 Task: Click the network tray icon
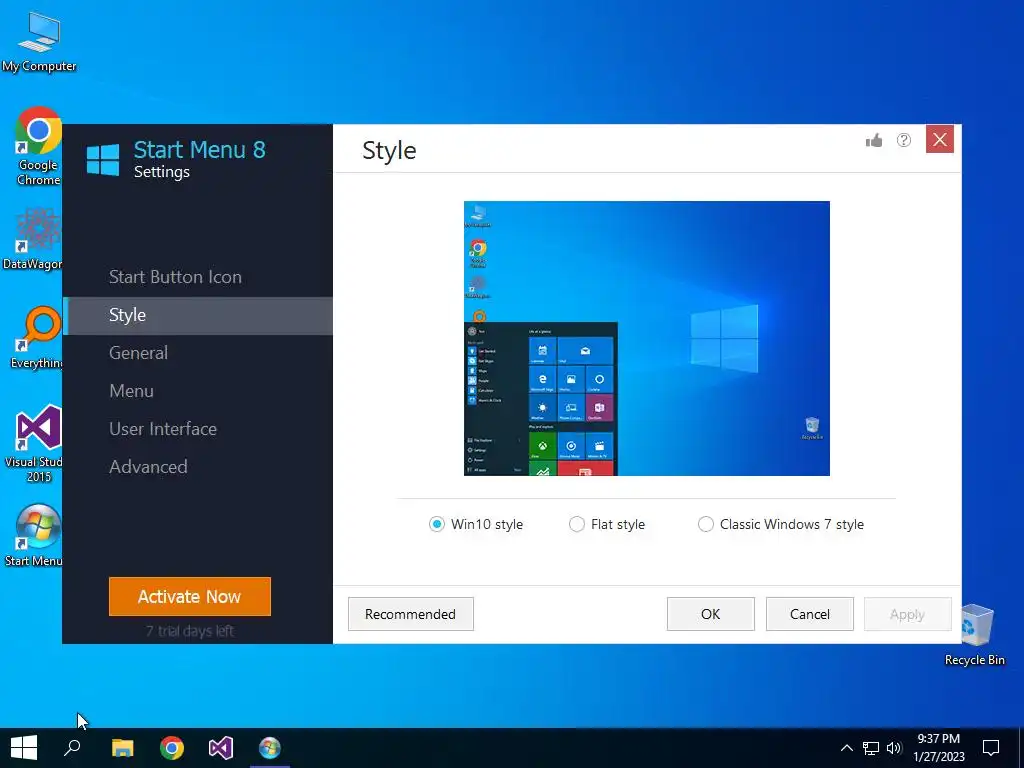click(x=871, y=748)
